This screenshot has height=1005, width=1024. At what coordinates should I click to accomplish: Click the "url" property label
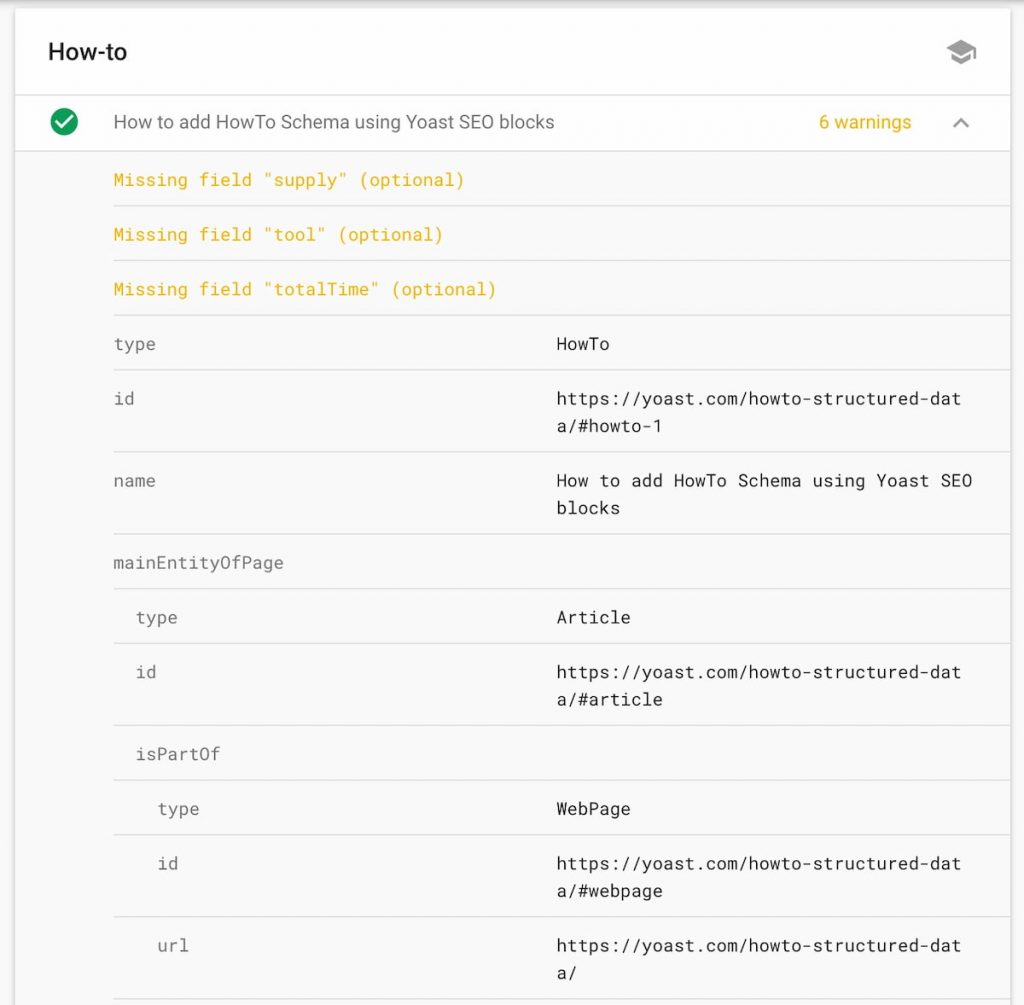172,946
